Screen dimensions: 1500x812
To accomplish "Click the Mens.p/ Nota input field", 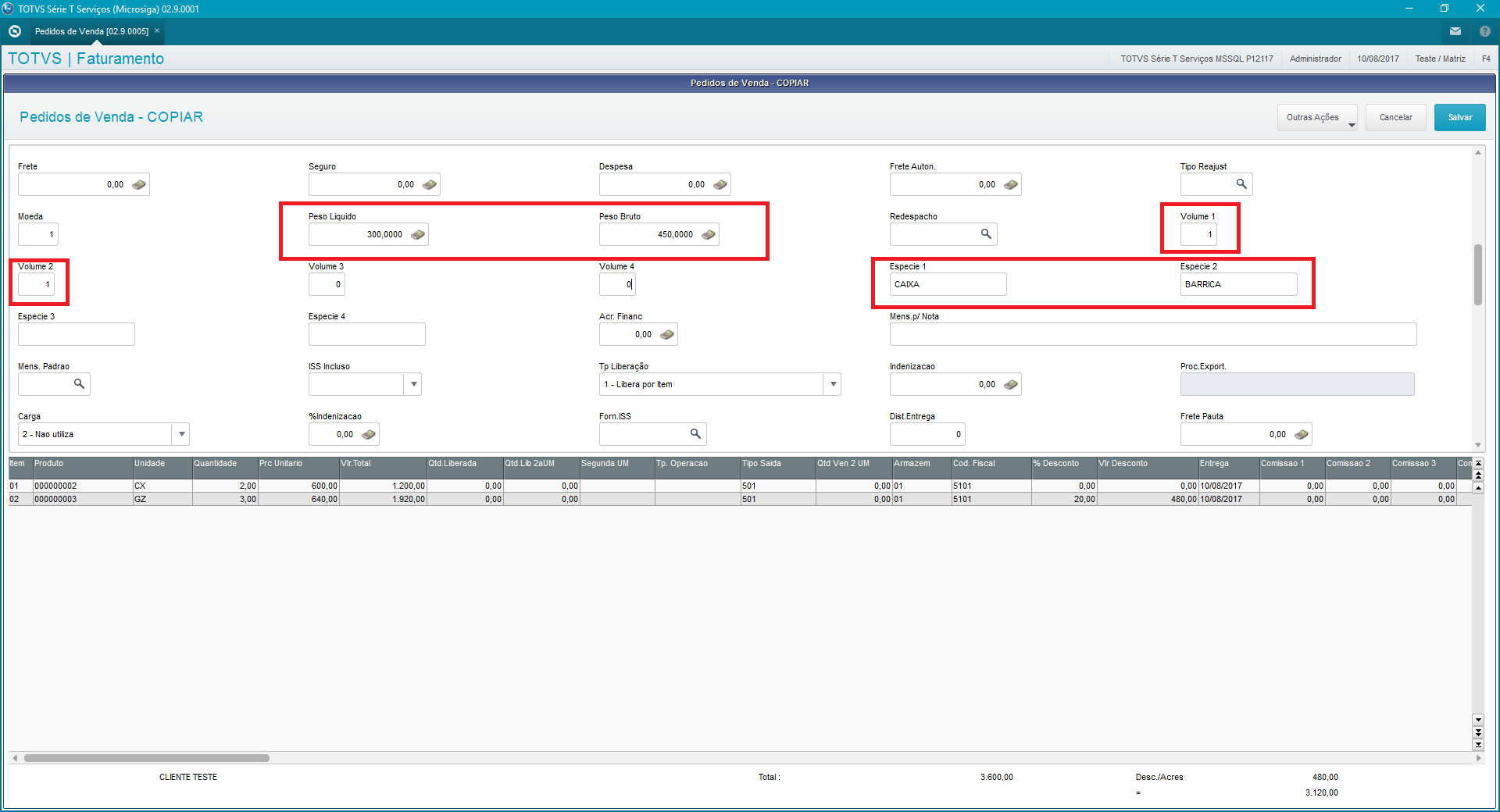I will tap(1153, 334).
